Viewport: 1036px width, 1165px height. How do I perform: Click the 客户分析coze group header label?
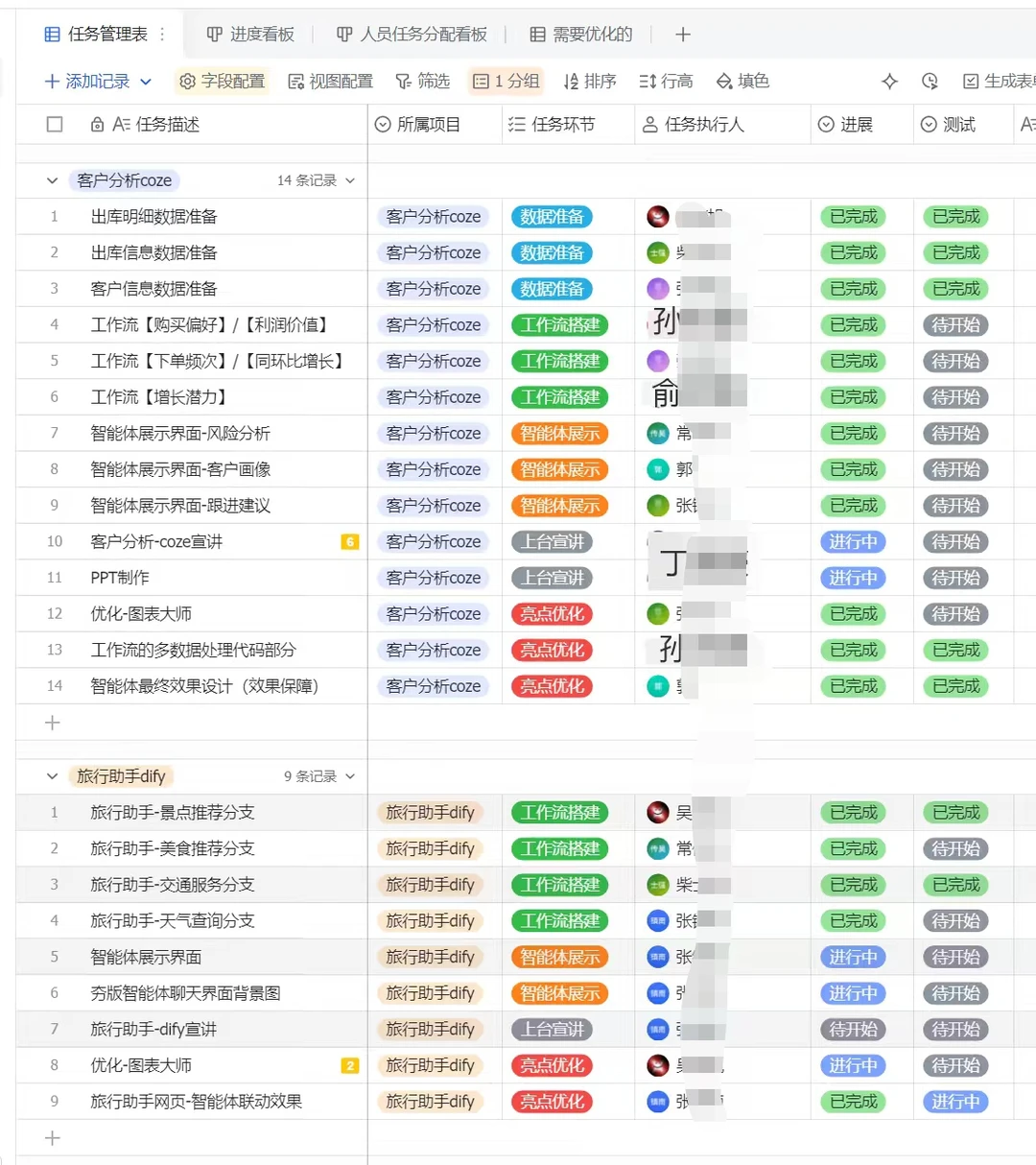[124, 180]
